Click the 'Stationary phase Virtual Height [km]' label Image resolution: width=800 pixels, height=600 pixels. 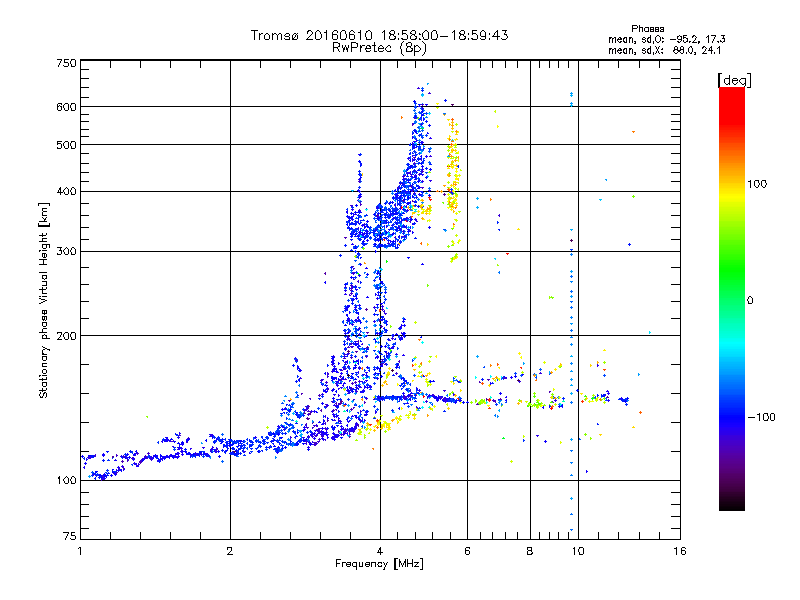point(44,301)
